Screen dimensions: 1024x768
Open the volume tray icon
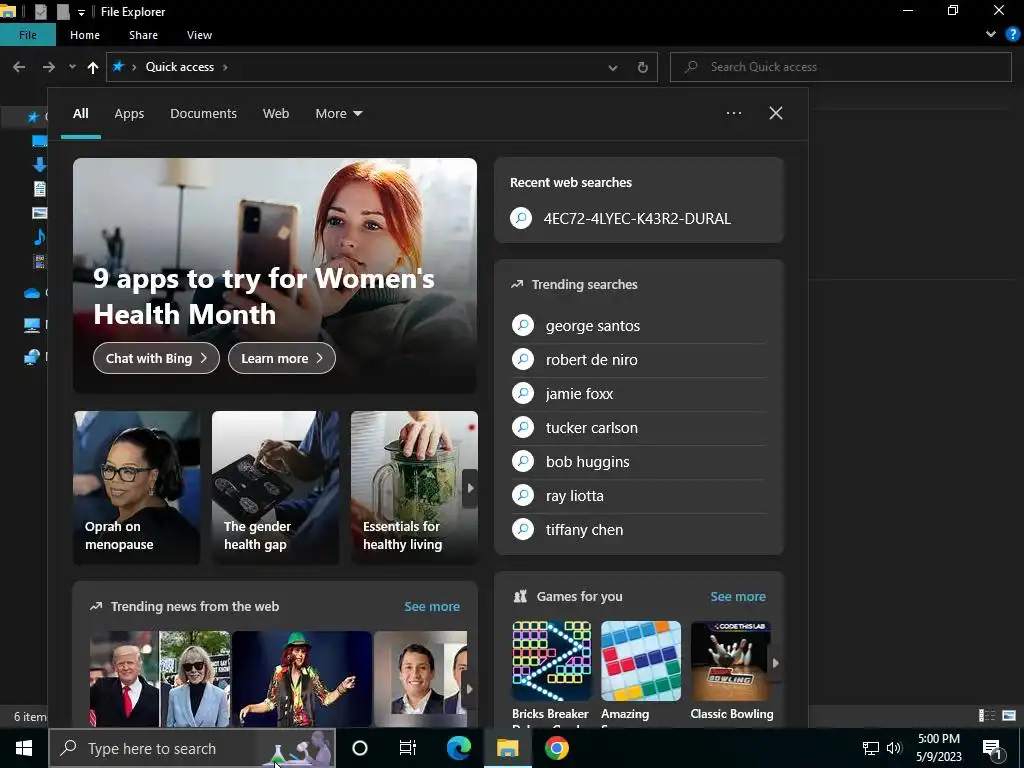click(x=894, y=748)
